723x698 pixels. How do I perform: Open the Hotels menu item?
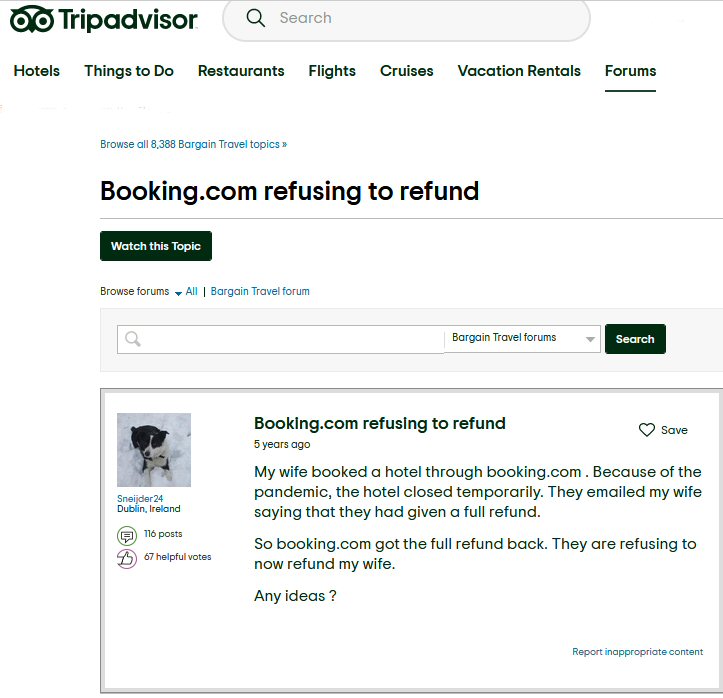37,71
